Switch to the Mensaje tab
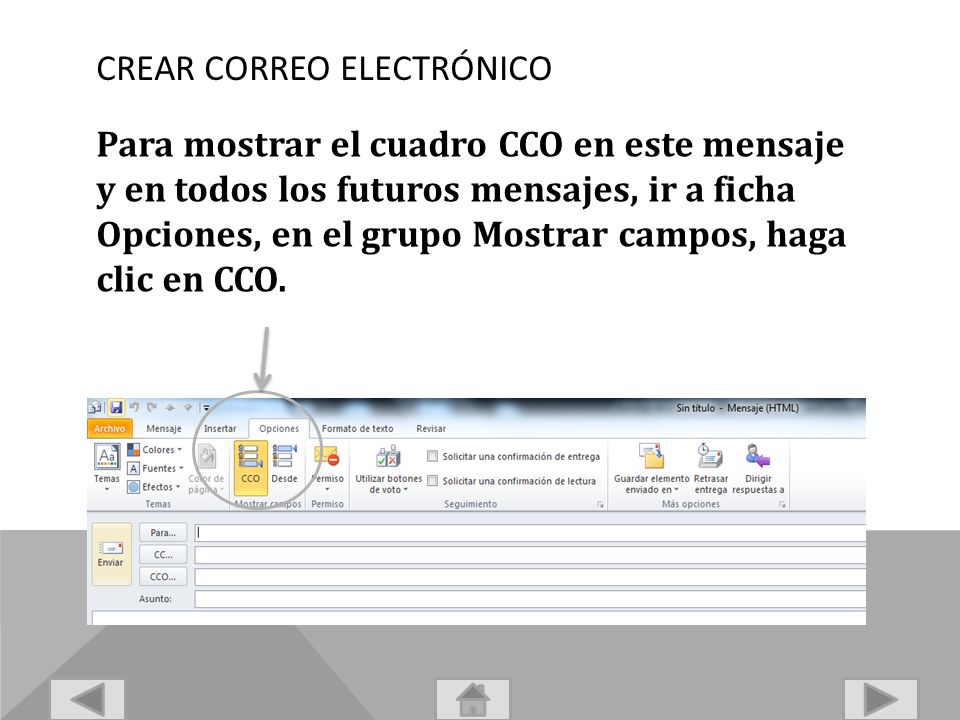The height and width of the screenshot is (720, 960). [x=163, y=429]
